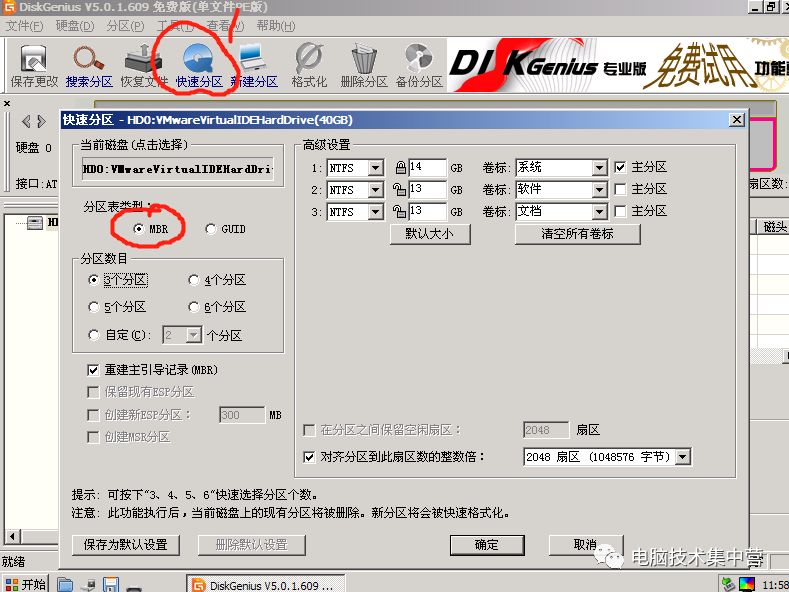Choose 6个分区 partition count
This screenshot has height=592, width=789.
(x=217, y=307)
